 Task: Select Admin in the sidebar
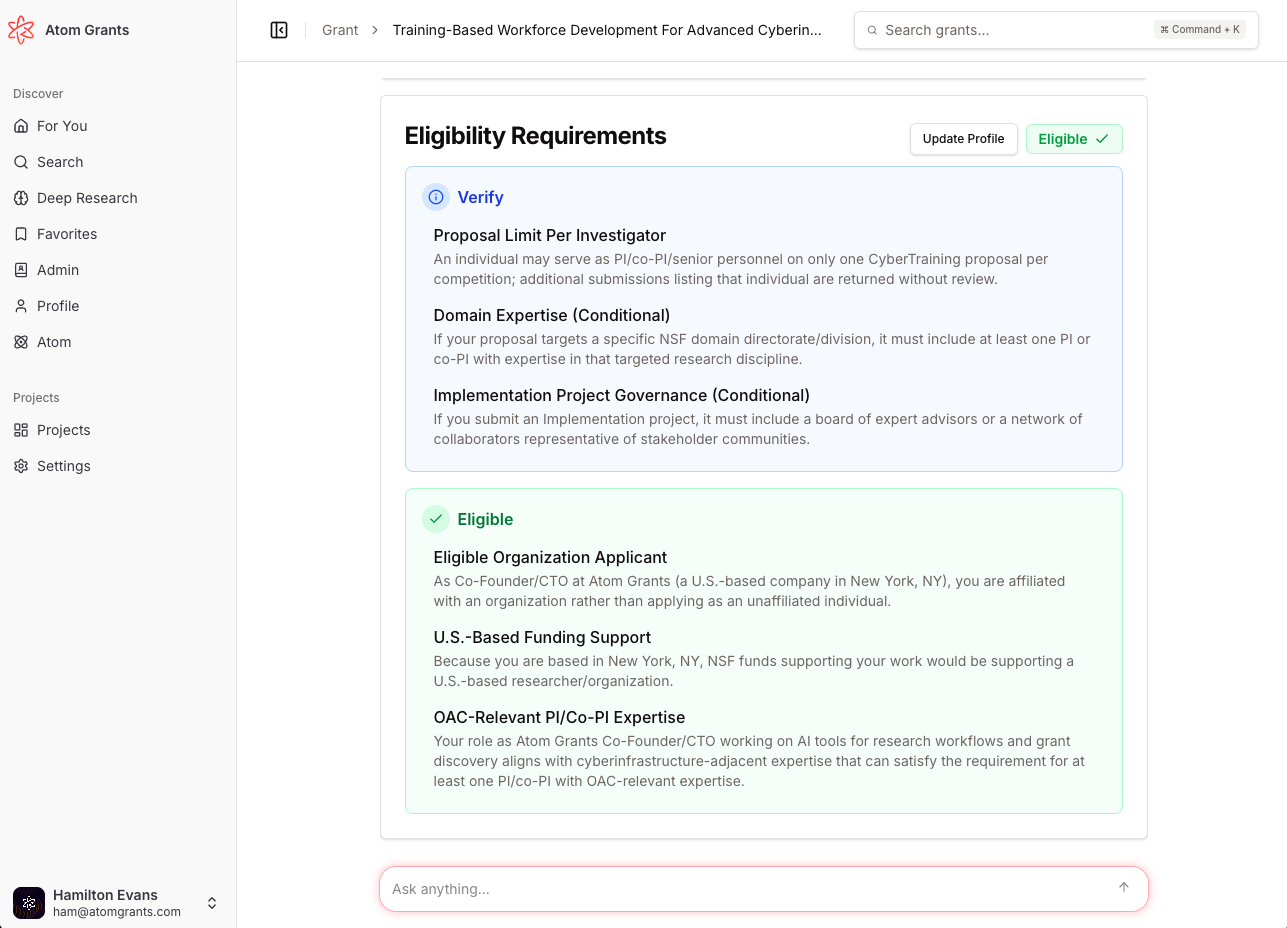(x=58, y=270)
